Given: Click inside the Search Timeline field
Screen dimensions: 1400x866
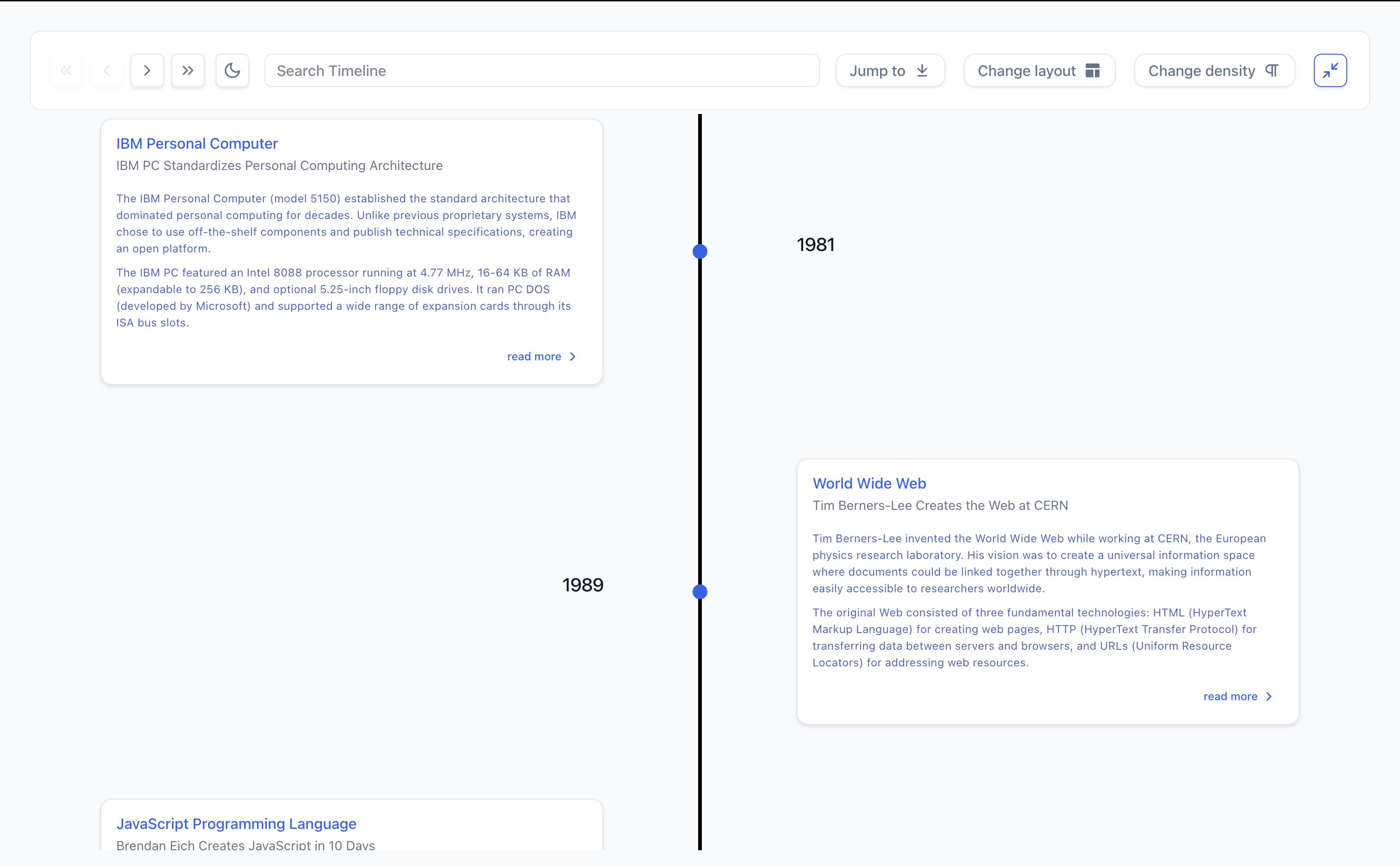Looking at the screenshot, I should [x=541, y=70].
